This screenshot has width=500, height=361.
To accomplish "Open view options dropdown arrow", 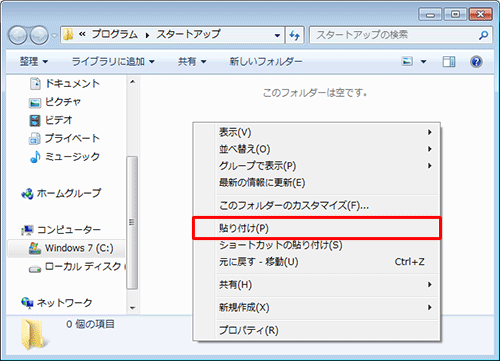I will (x=423, y=62).
